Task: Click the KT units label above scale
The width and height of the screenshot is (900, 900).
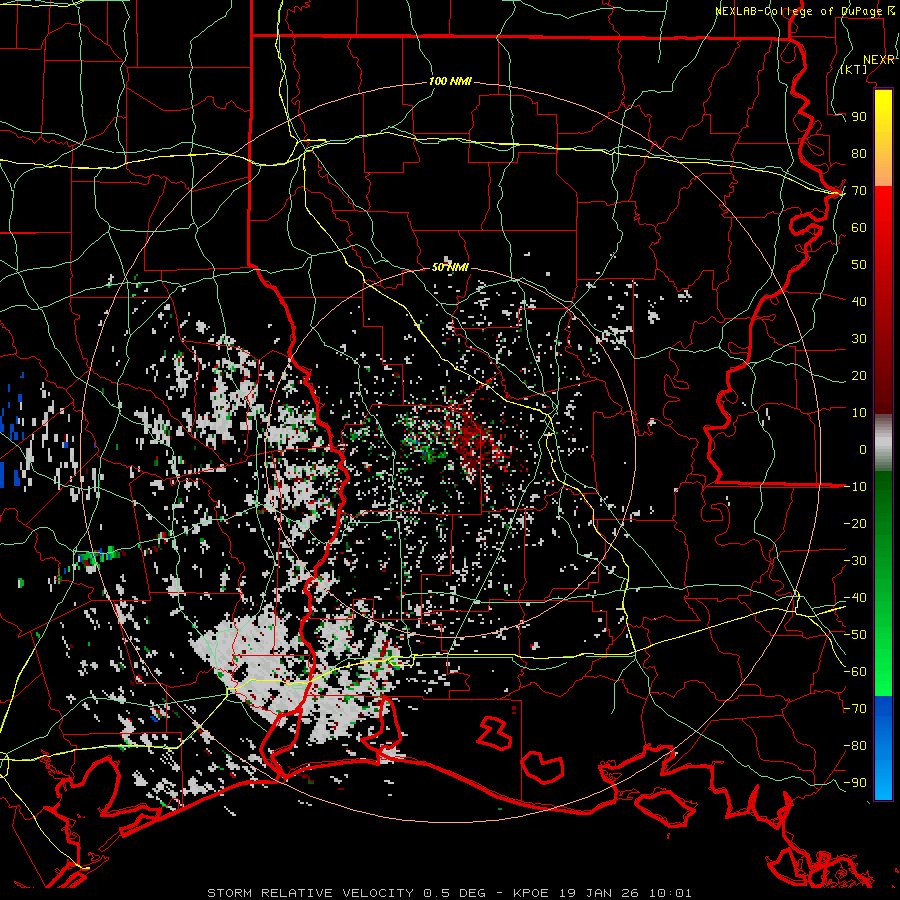Action: 854,70
